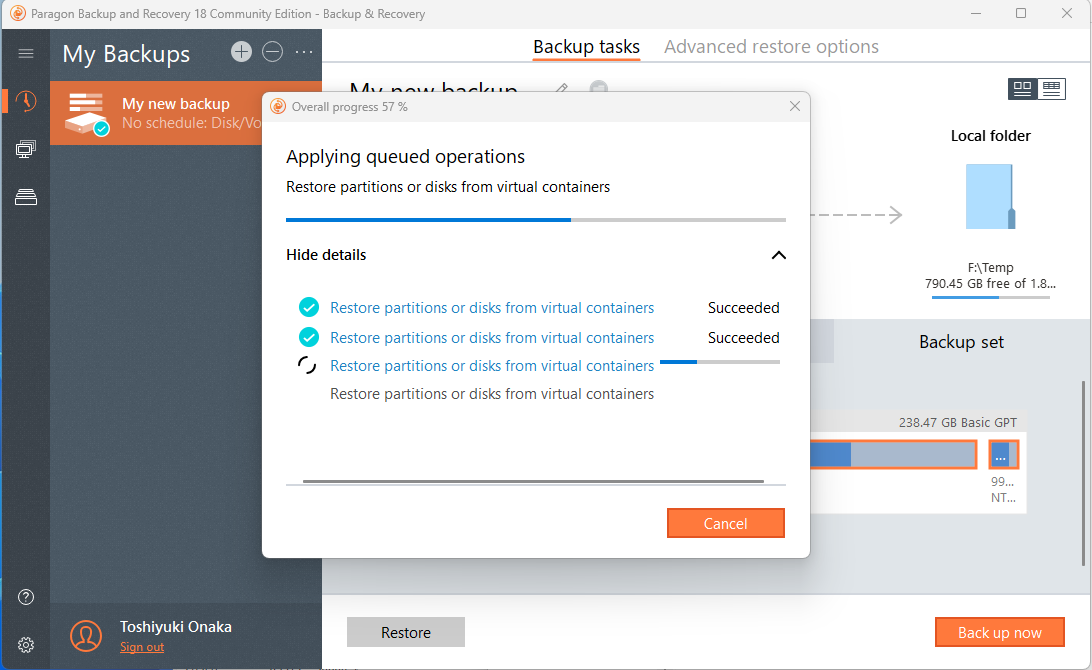This screenshot has height=670, width=1092.
Task: Switch to tile view layout
Action: tap(1022, 88)
